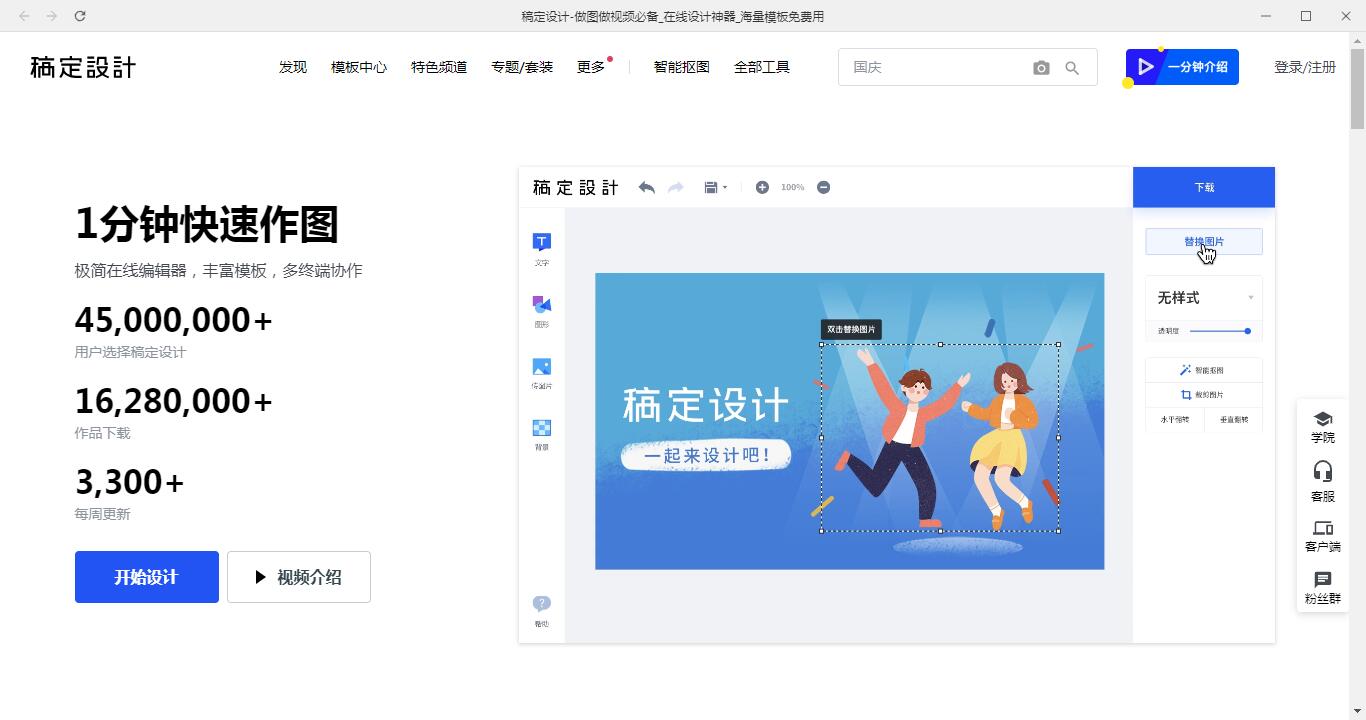Image resolution: width=1366 pixels, height=720 pixels.
Task: Click the 100% zoom level text
Action: pyautogui.click(x=793, y=187)
